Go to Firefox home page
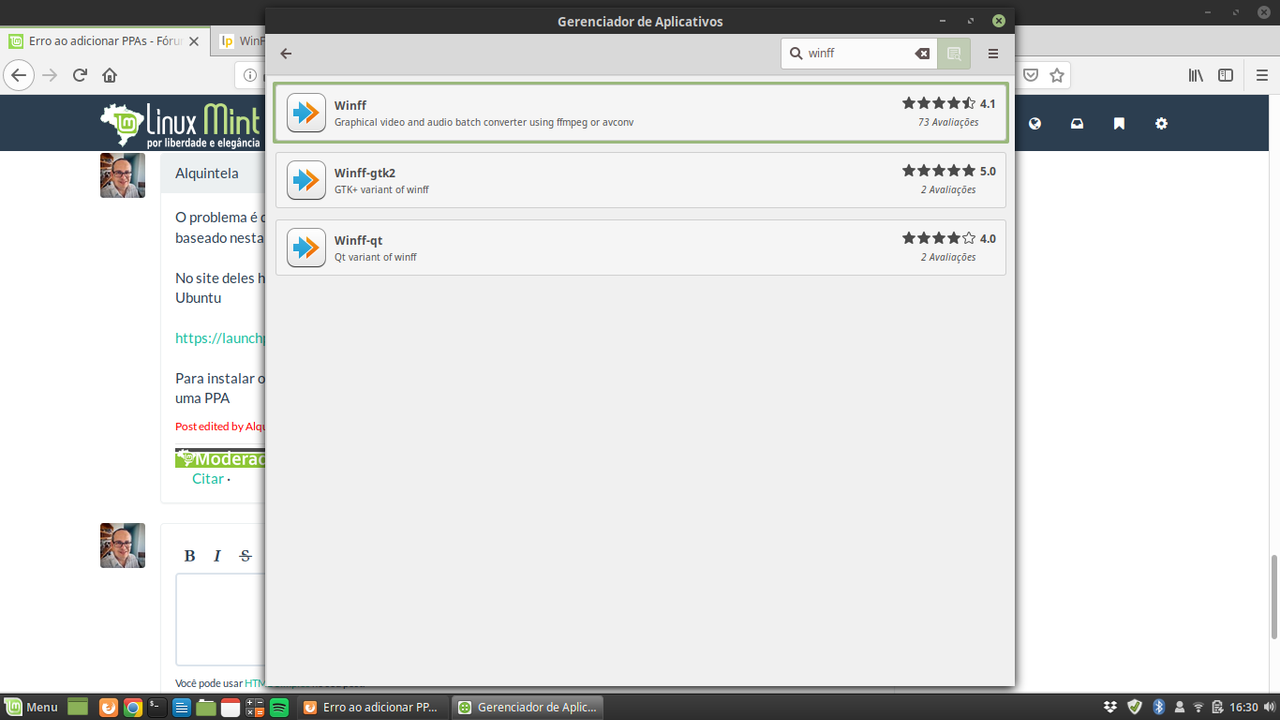This screenshot has width=1280, height=720. [x=110, y=75]
